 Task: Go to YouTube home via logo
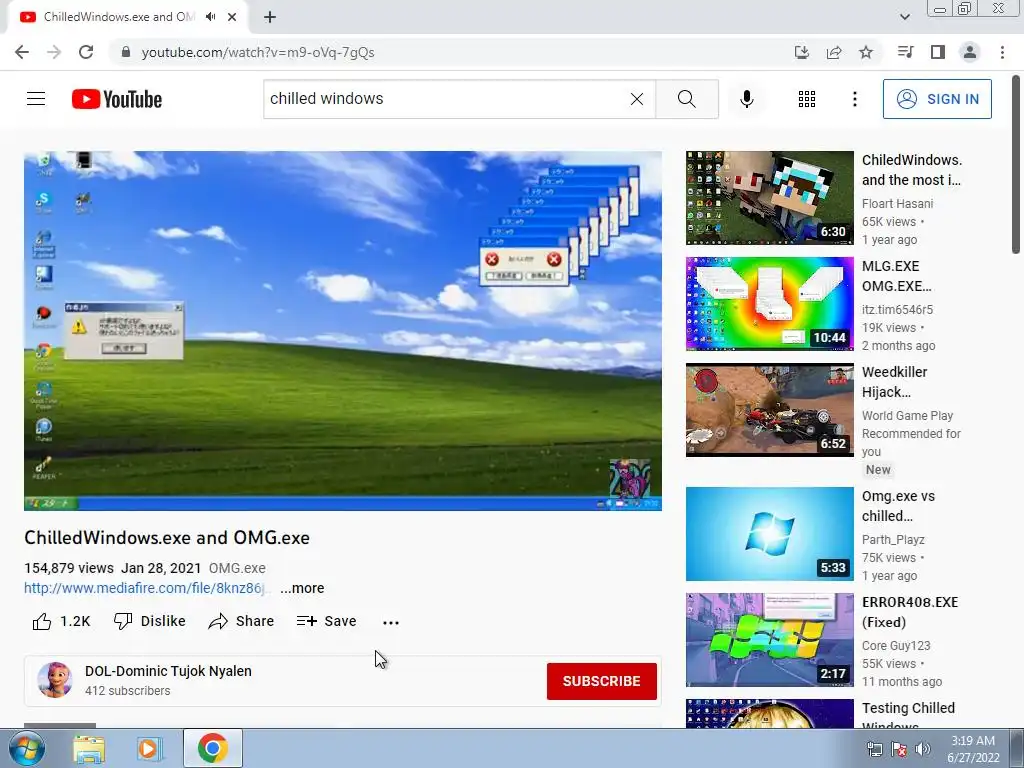[117, 99]
